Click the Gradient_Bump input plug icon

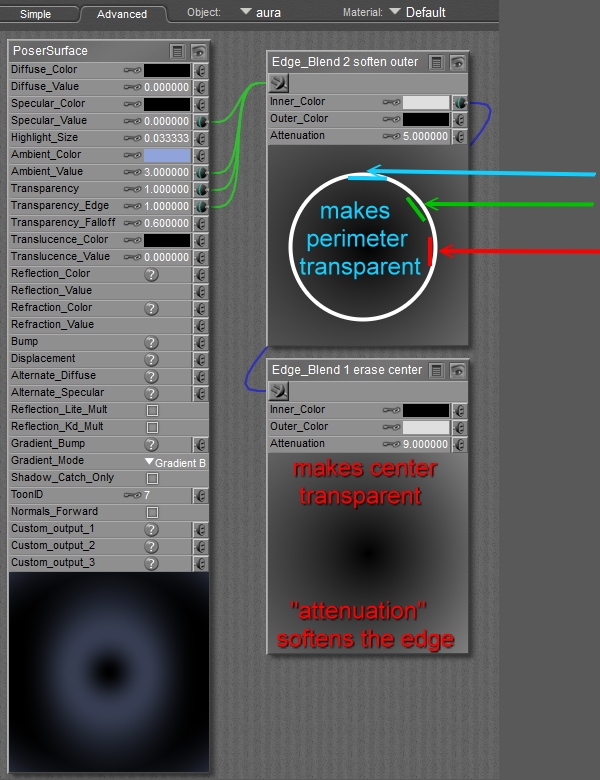(200, 444)
